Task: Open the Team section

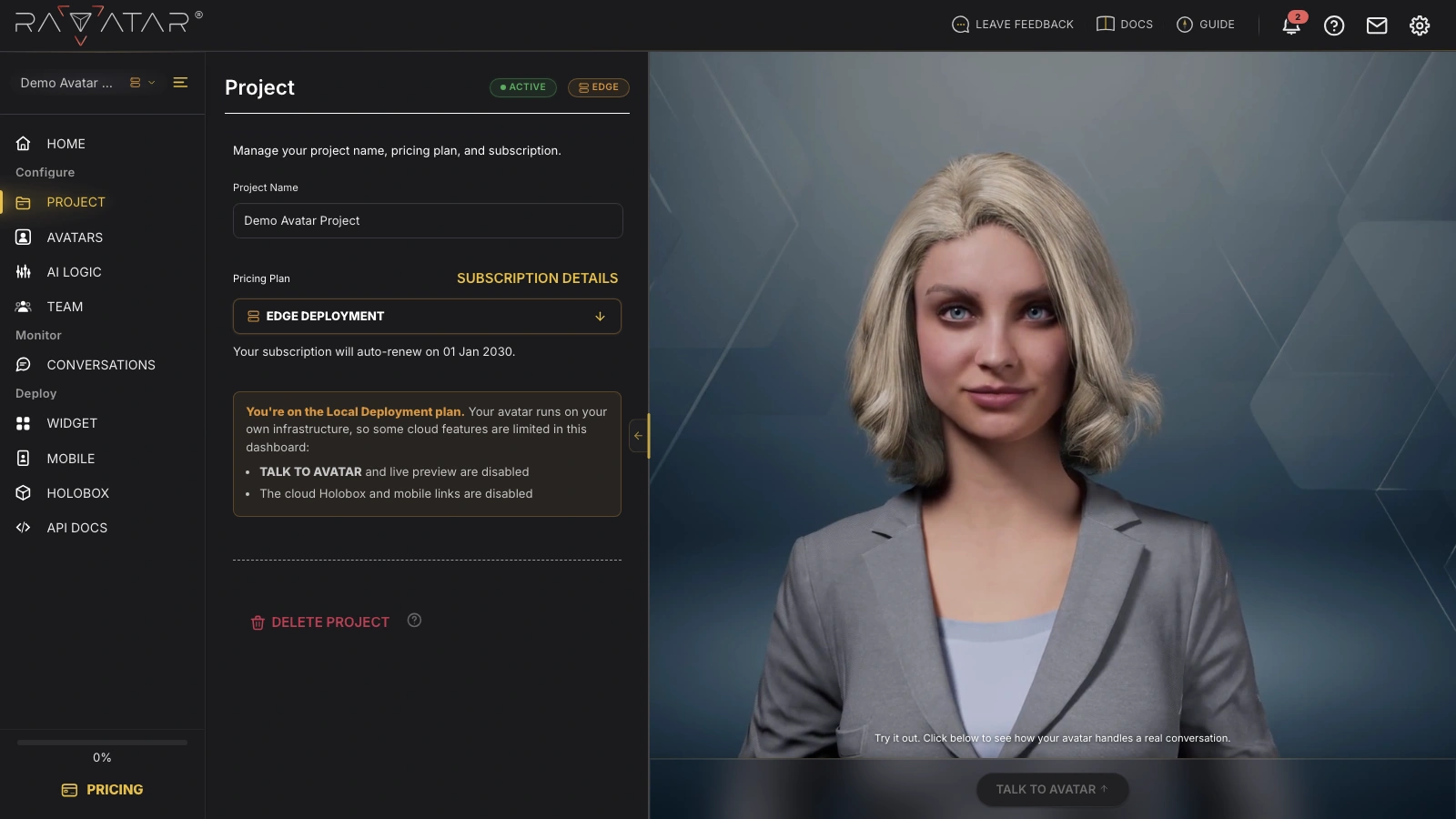Action: (65, 307)
